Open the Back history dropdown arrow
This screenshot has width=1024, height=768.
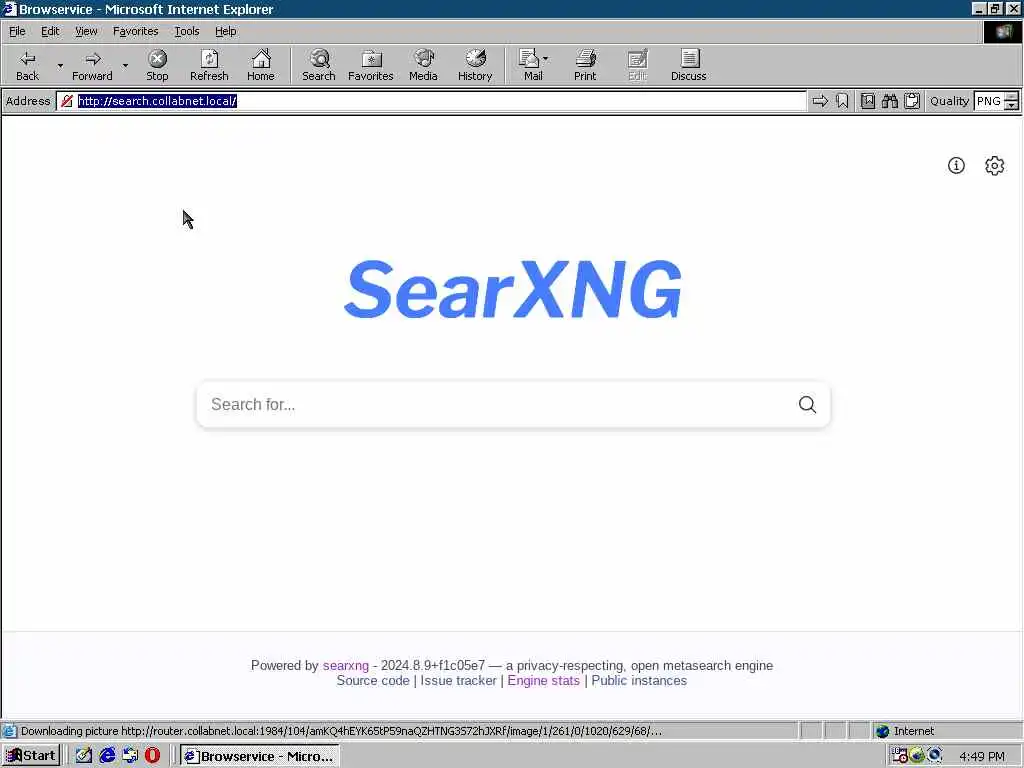[x=60, y=65]
